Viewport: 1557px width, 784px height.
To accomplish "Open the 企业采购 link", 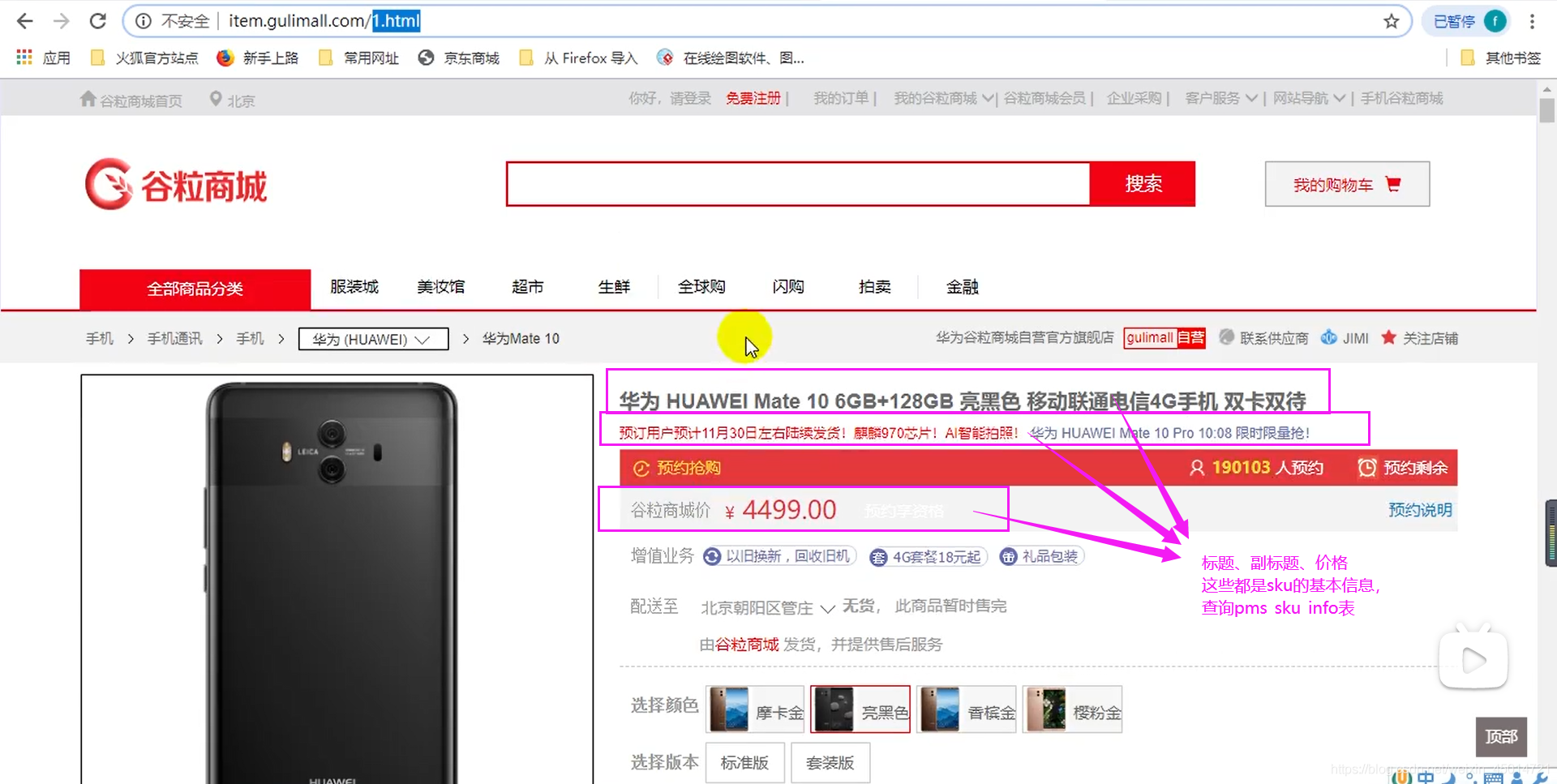I will [x=1134, y=98].
